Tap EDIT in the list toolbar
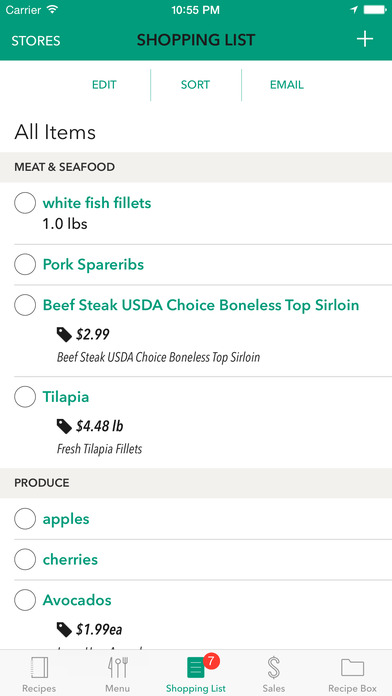 [104, 85]
